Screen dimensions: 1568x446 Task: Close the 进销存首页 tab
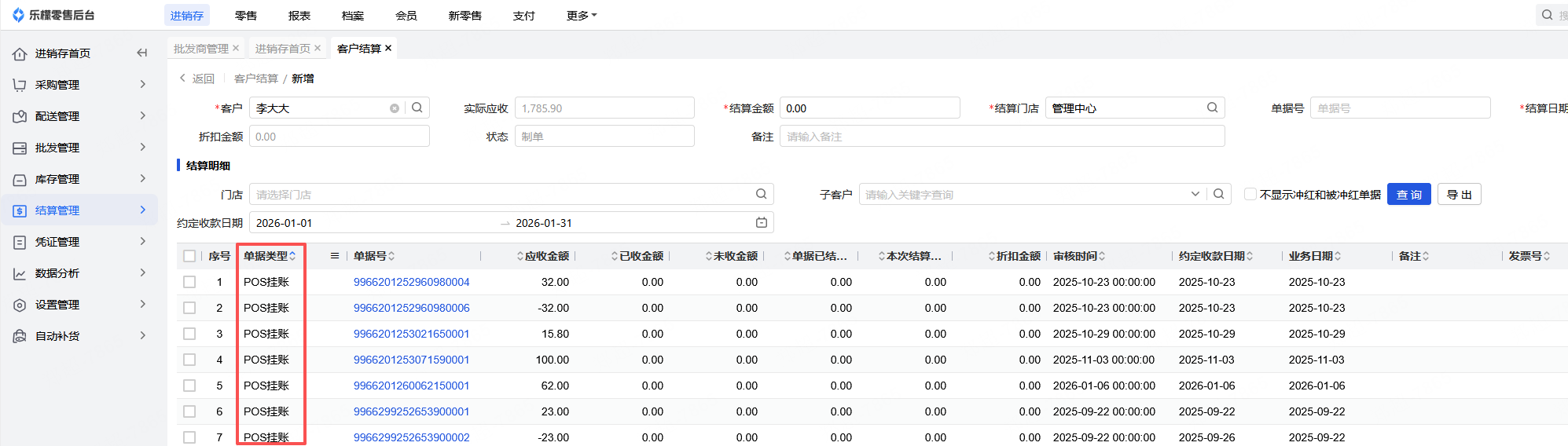[x=318, y=49]
